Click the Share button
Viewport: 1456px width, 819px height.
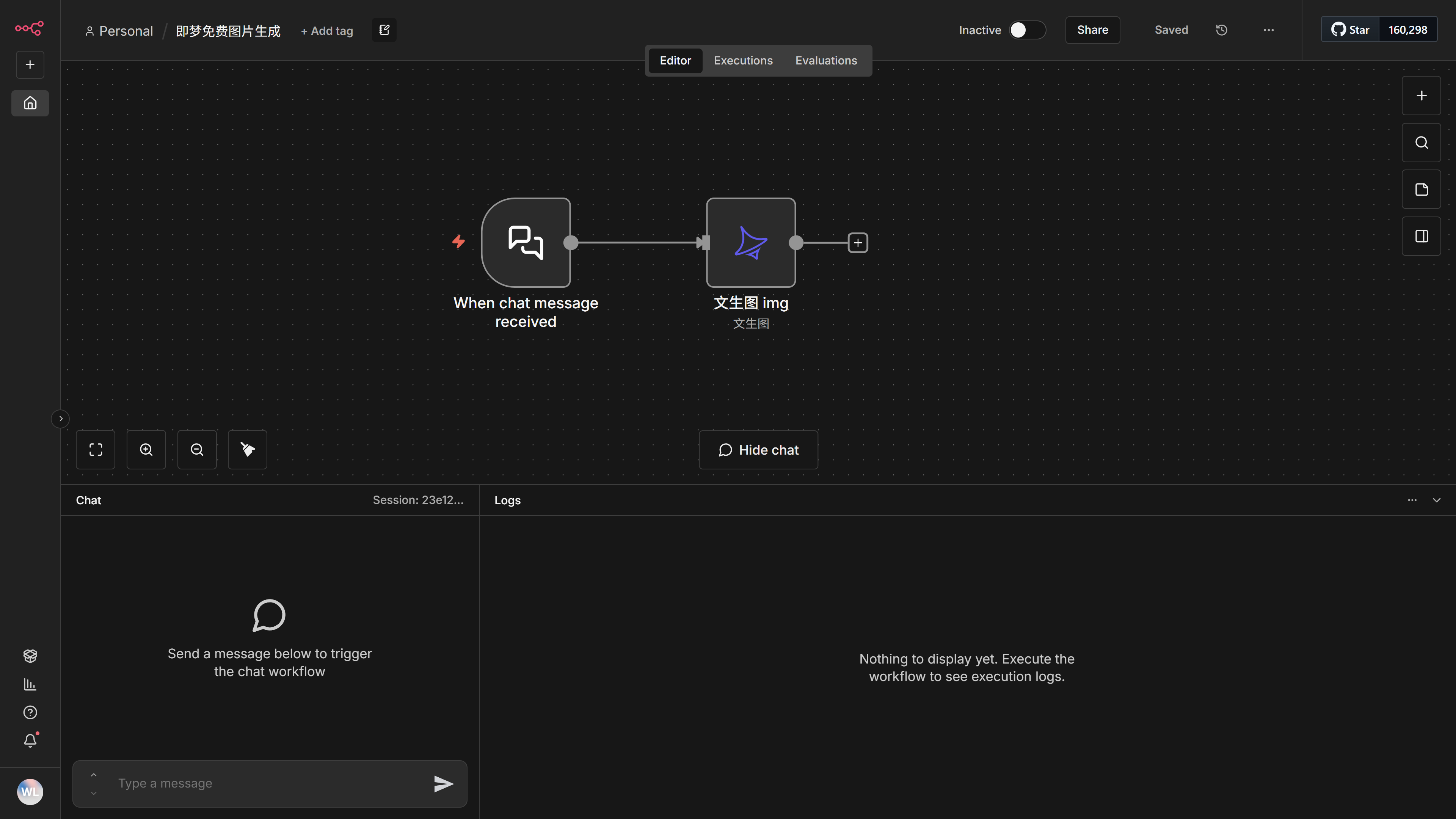1092,30
